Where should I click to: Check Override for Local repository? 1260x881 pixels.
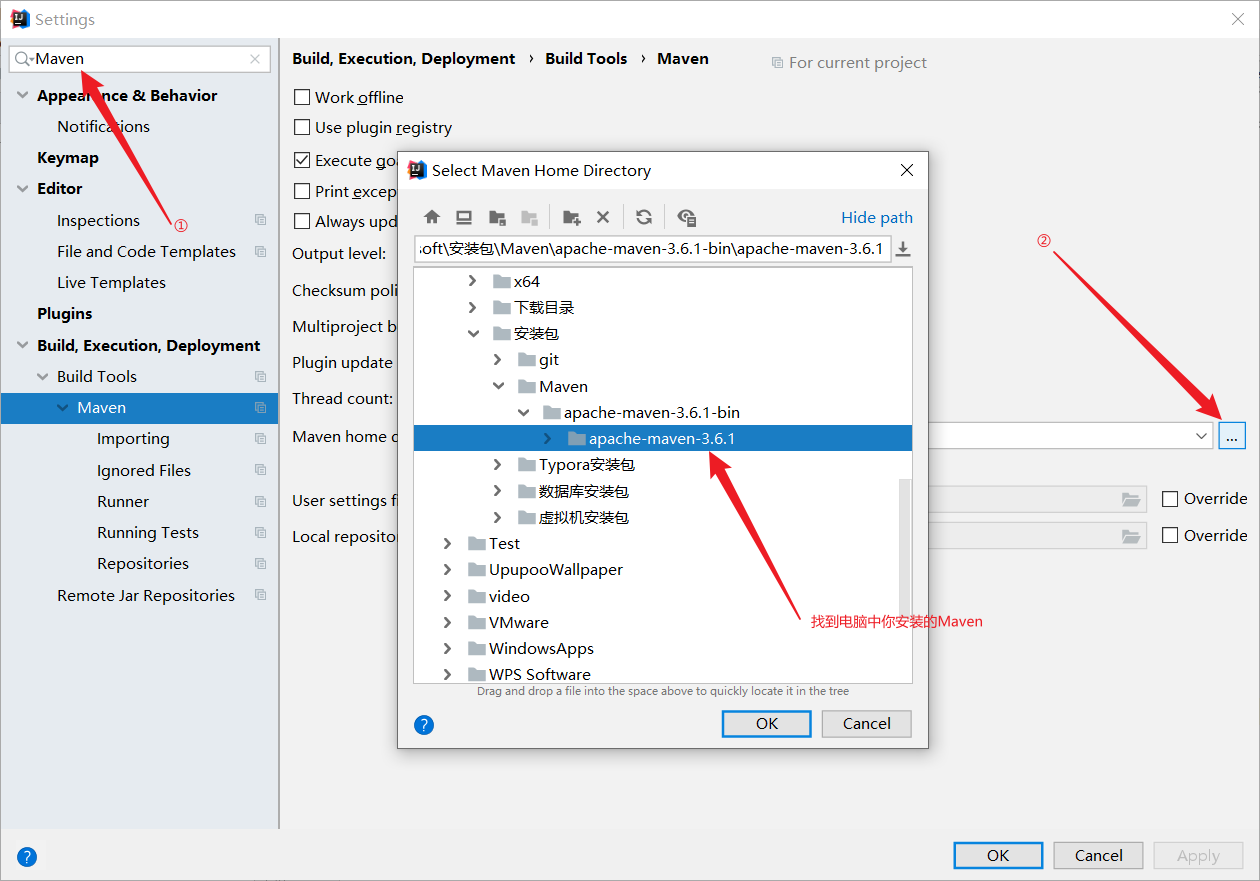coord(1170,535)
